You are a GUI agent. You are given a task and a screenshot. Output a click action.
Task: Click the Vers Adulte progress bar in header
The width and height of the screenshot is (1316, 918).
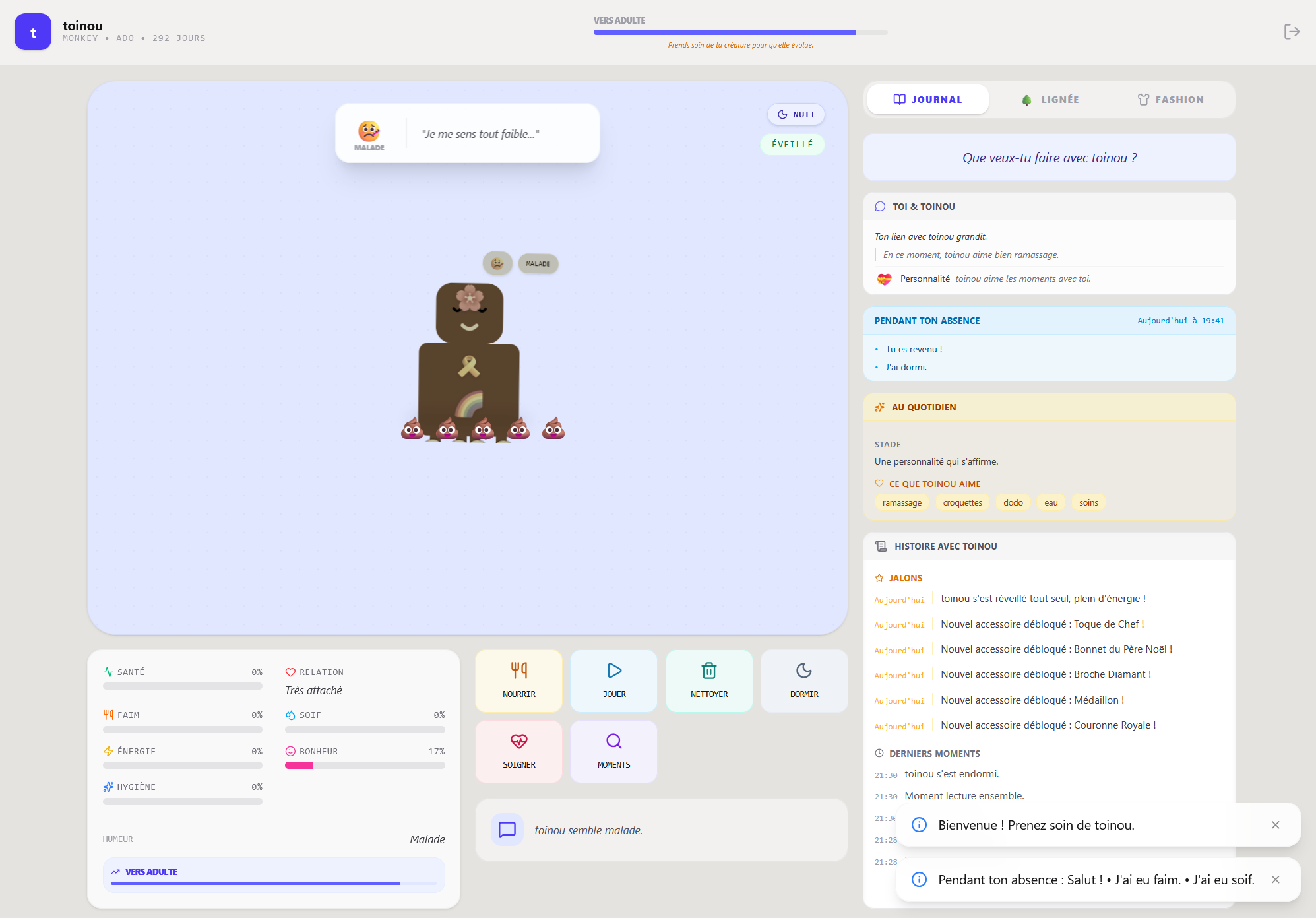point(739,32)
